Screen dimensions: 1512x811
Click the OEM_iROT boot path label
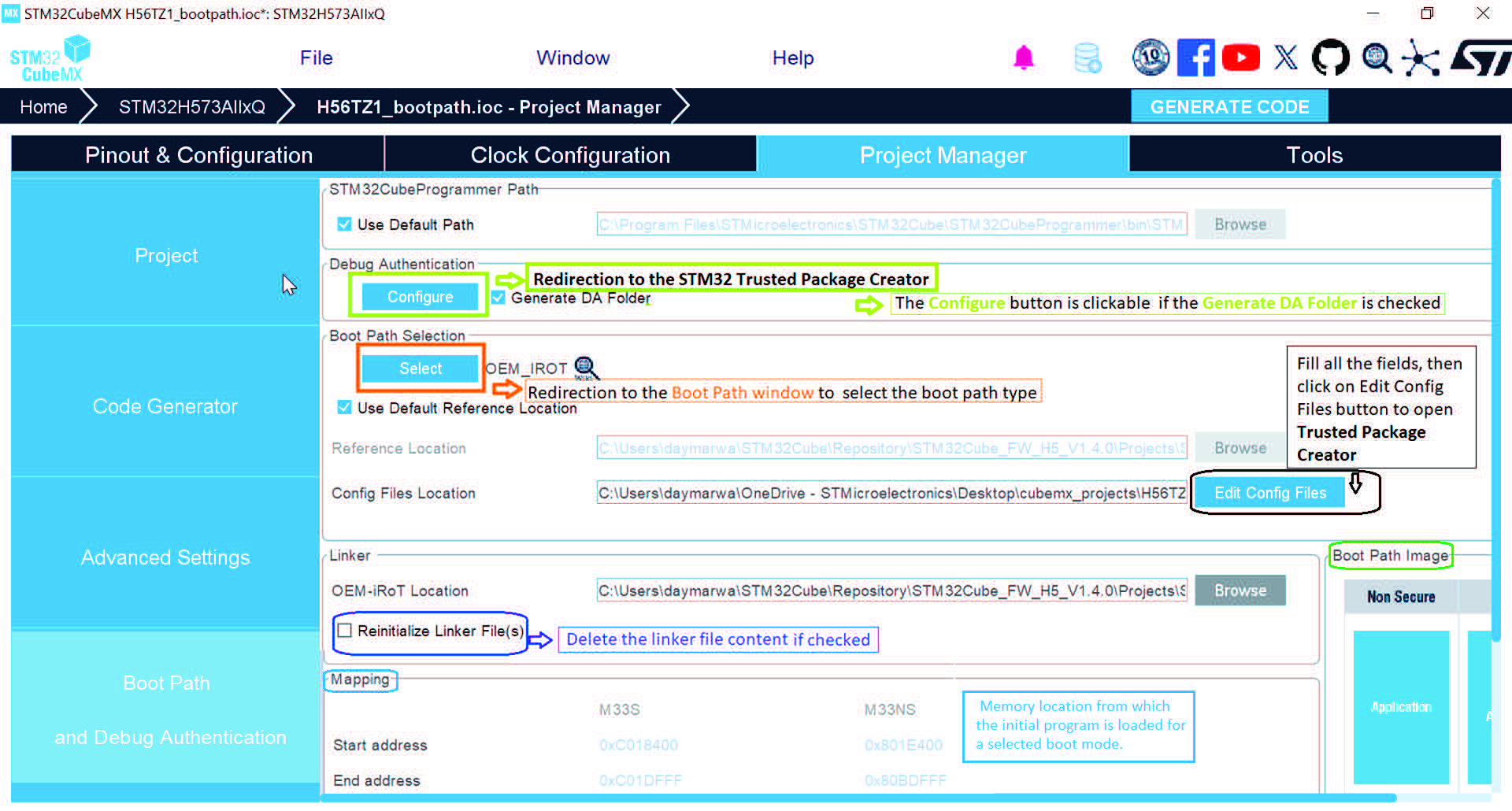pyautogui.click(x=526, y=368)
